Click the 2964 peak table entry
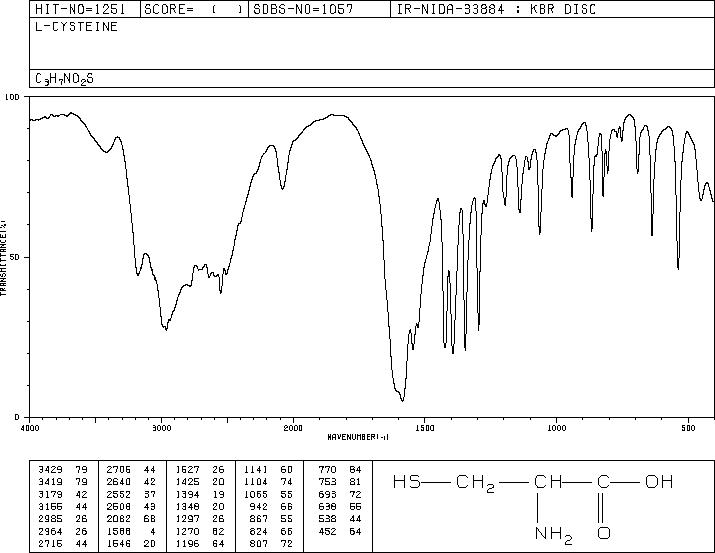Image resolution: width=715 pixels, height=553 pixels. [50, 531]
